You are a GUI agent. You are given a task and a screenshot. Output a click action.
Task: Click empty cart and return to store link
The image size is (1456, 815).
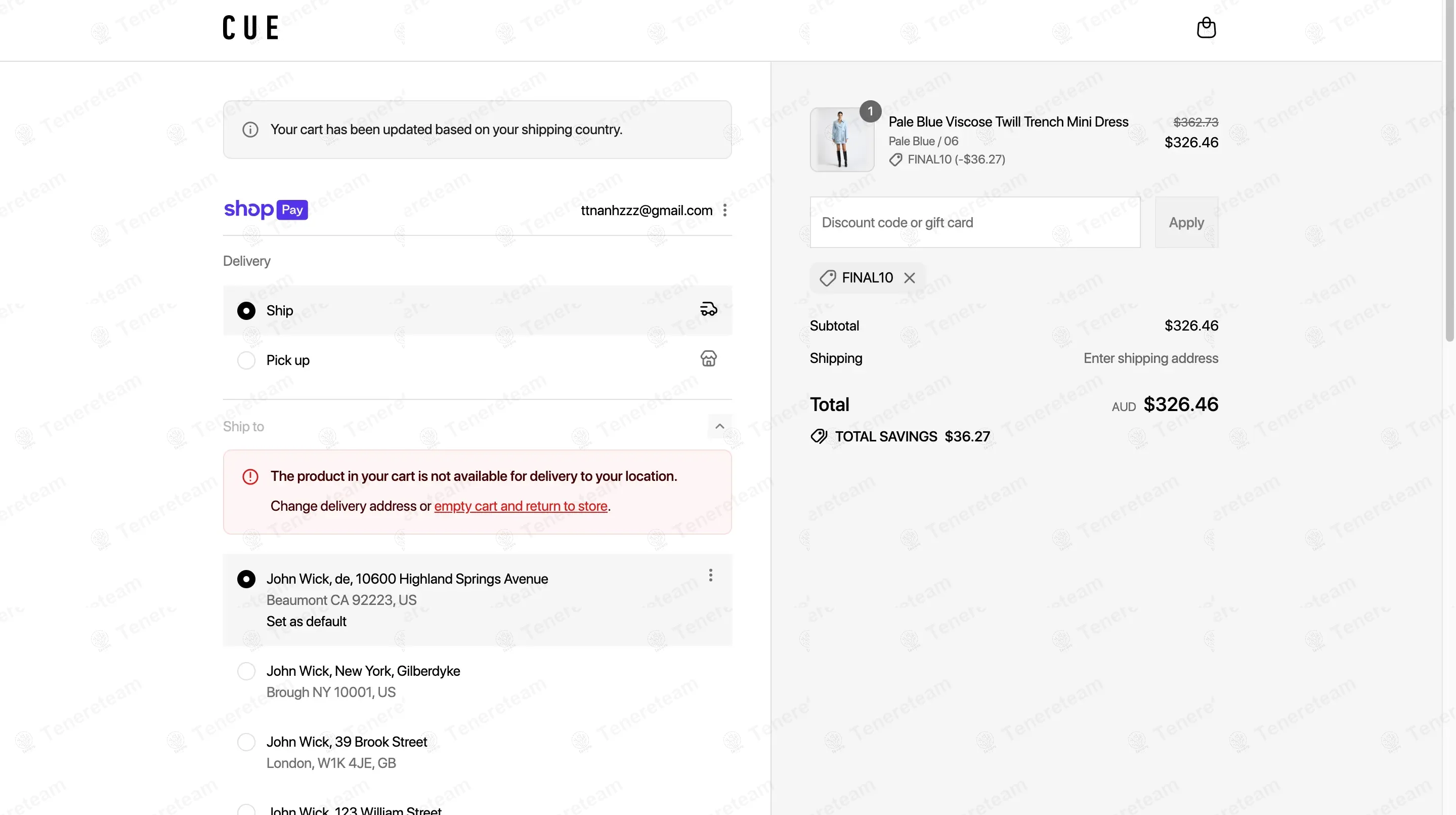521,506
